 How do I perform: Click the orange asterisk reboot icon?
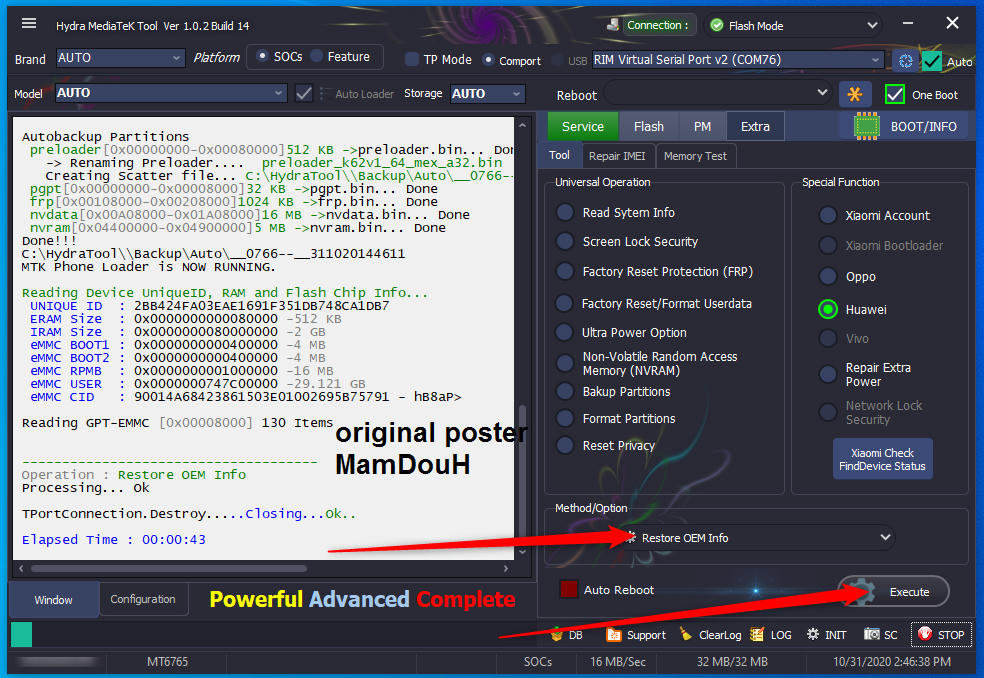pyautogui.click(x=854, y=95)
